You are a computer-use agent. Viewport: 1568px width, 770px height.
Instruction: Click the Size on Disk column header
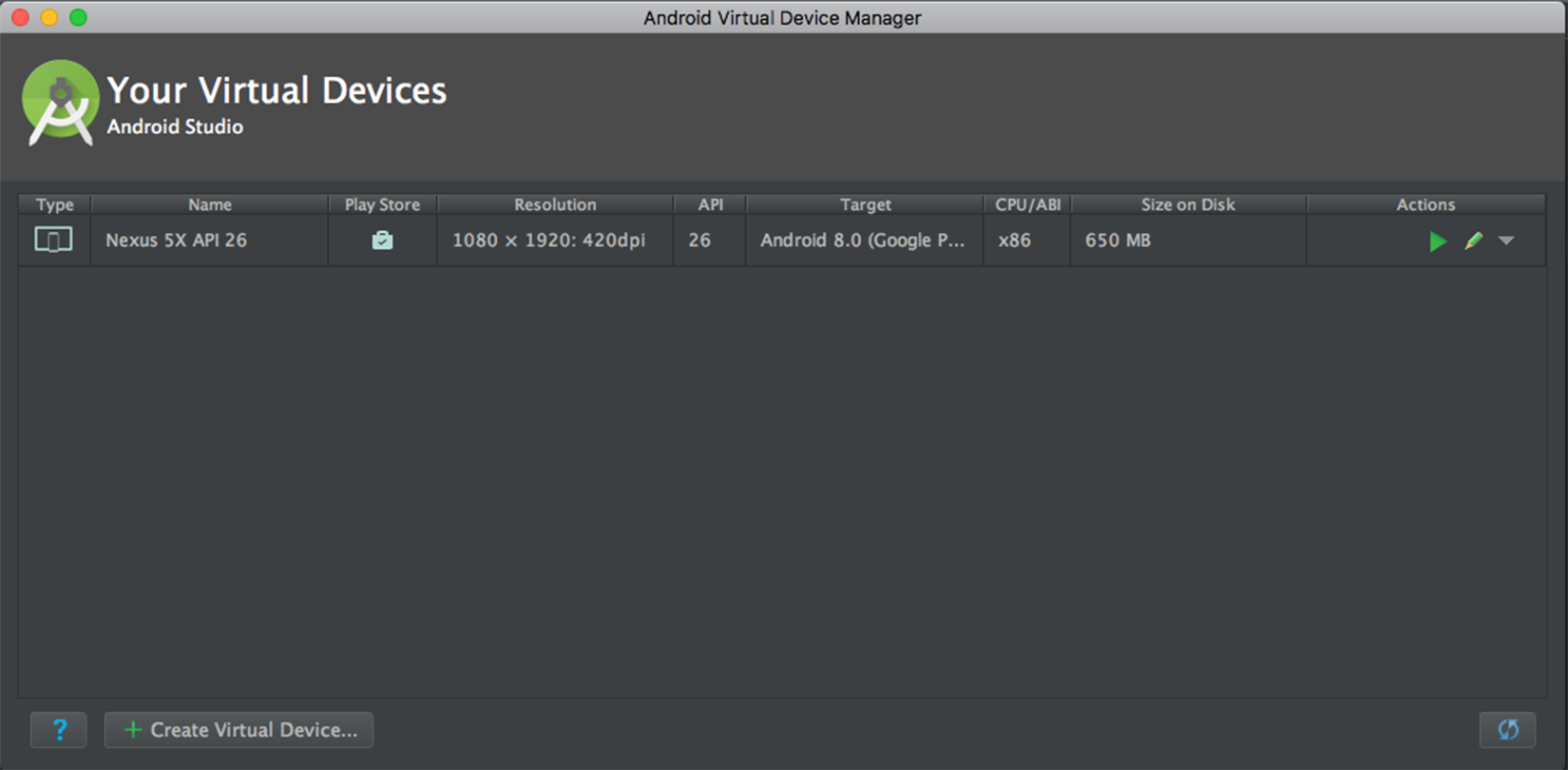tap(1188, 204)
